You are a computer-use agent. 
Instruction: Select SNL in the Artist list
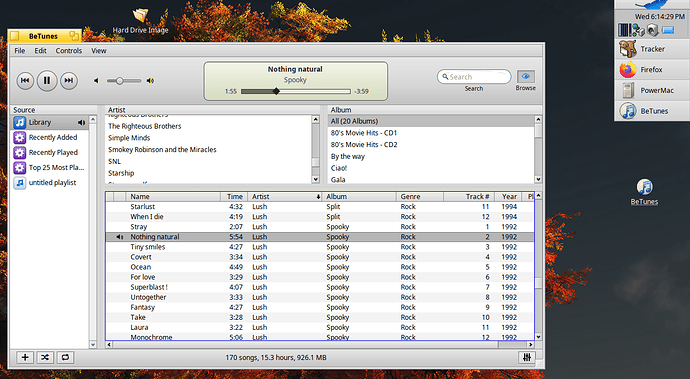pos(208,162)
